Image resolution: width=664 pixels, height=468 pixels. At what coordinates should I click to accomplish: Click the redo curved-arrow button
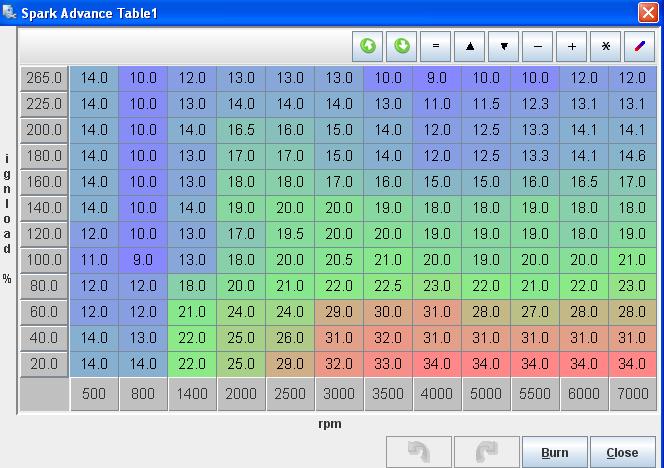(487, 452)
